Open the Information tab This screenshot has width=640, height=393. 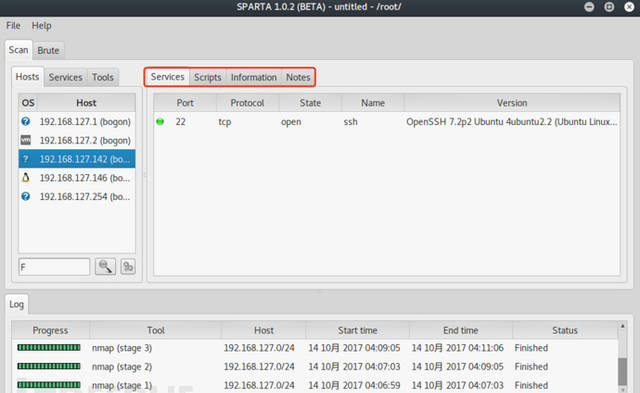(253, 77)
